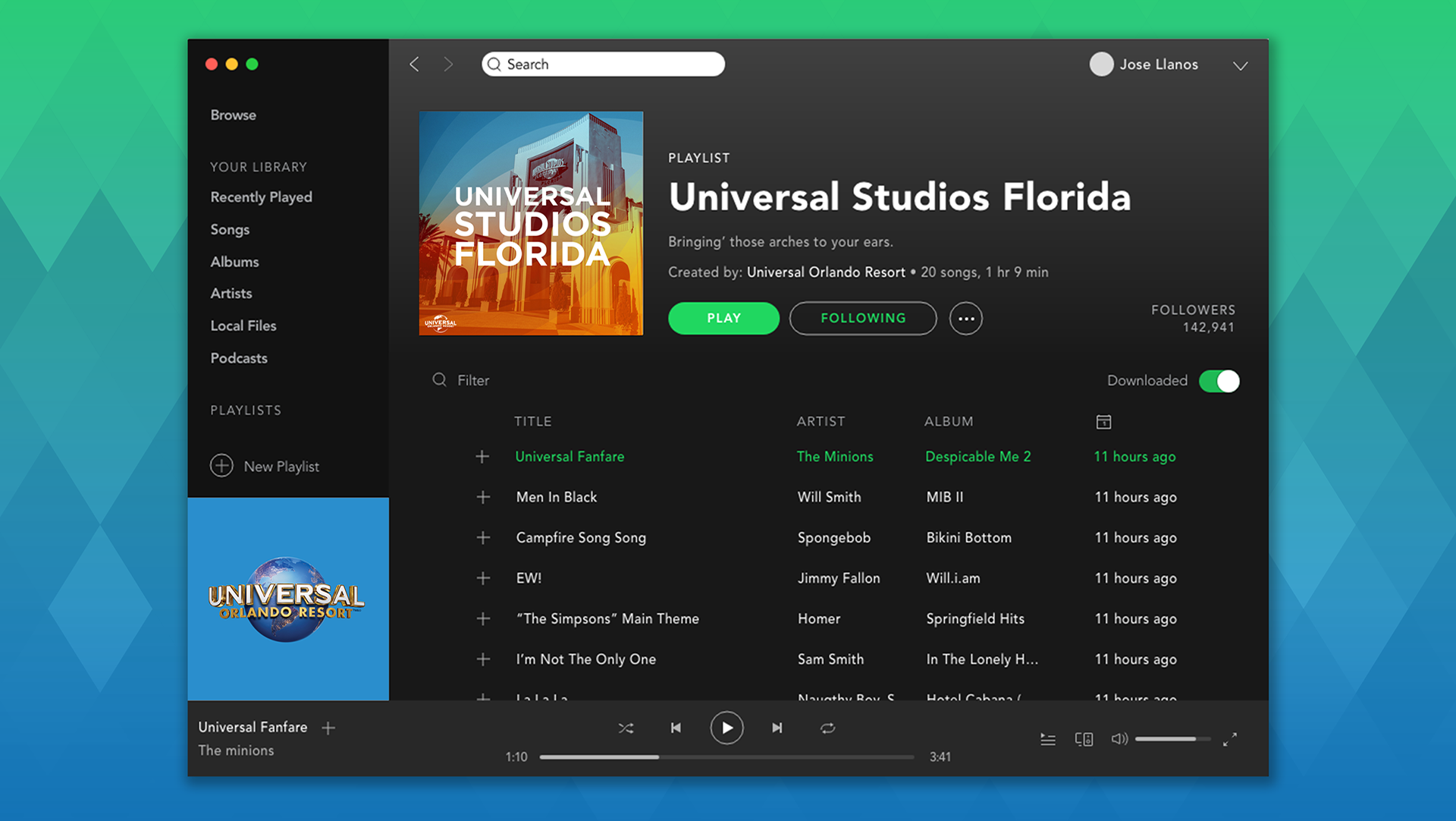The width and height of the screenshot is (1456, 821).
Task: Open album MIB II
Action: tap(945, 497)
